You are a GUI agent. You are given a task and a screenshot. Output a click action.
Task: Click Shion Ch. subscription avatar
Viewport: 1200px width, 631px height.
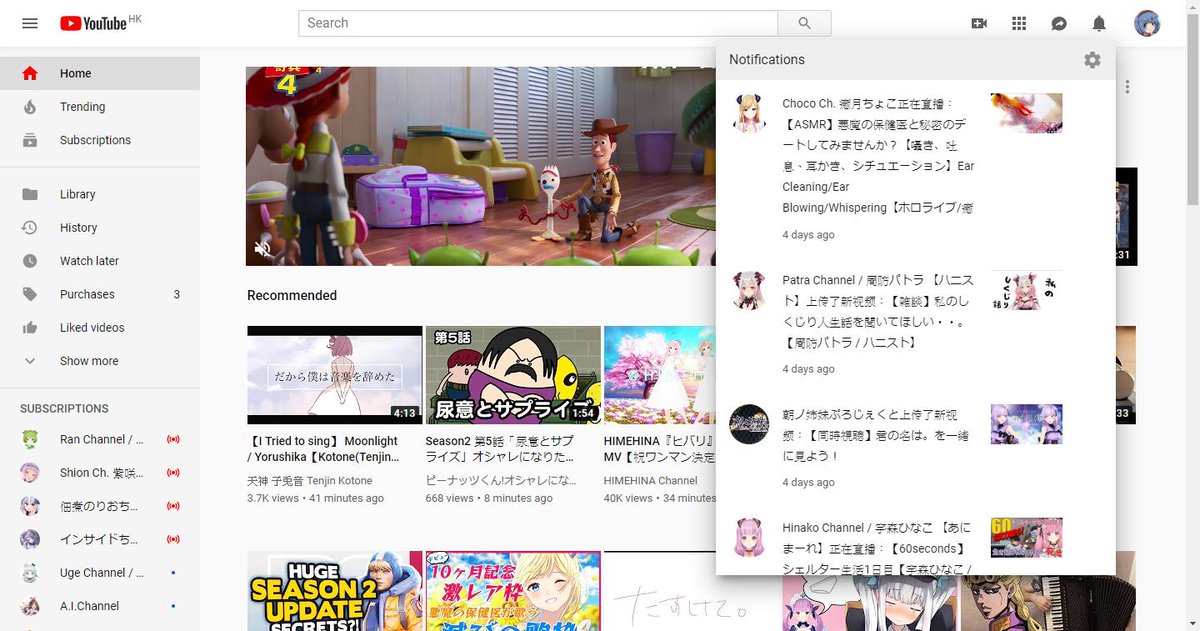point(31,473)
